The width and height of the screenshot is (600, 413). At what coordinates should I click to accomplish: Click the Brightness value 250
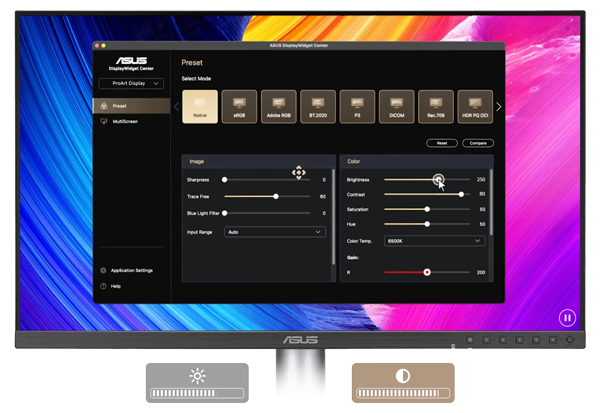point(481,180)
